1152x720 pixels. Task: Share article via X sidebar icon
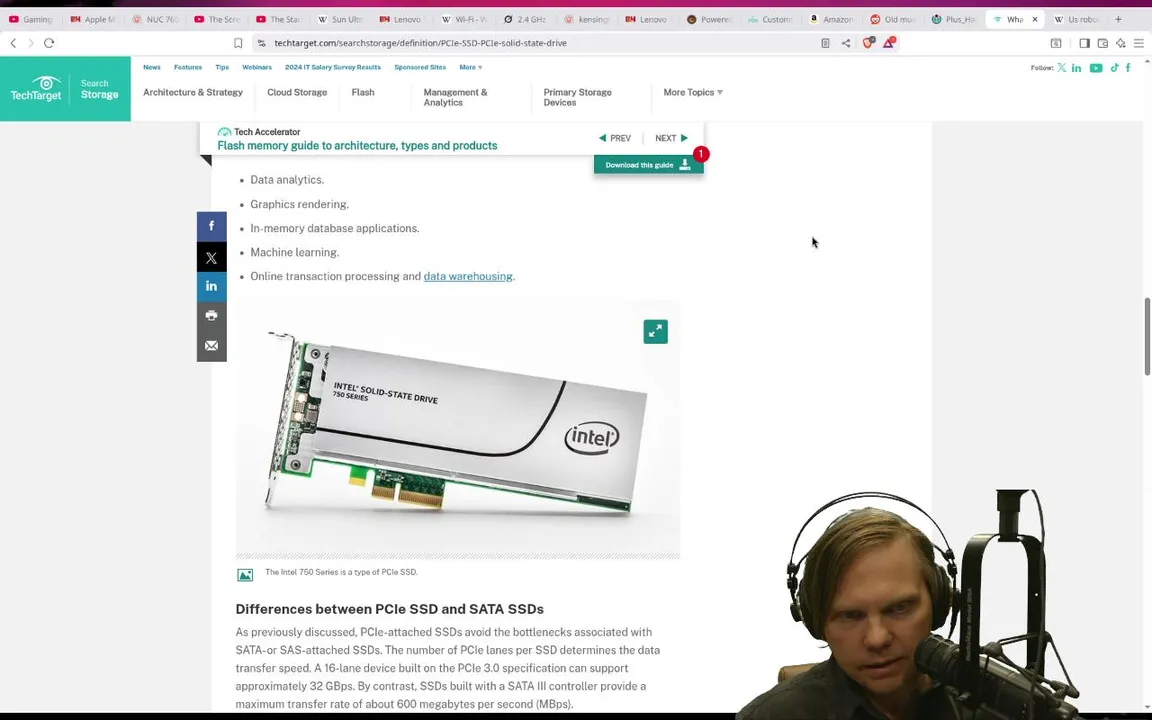point(212,258)
